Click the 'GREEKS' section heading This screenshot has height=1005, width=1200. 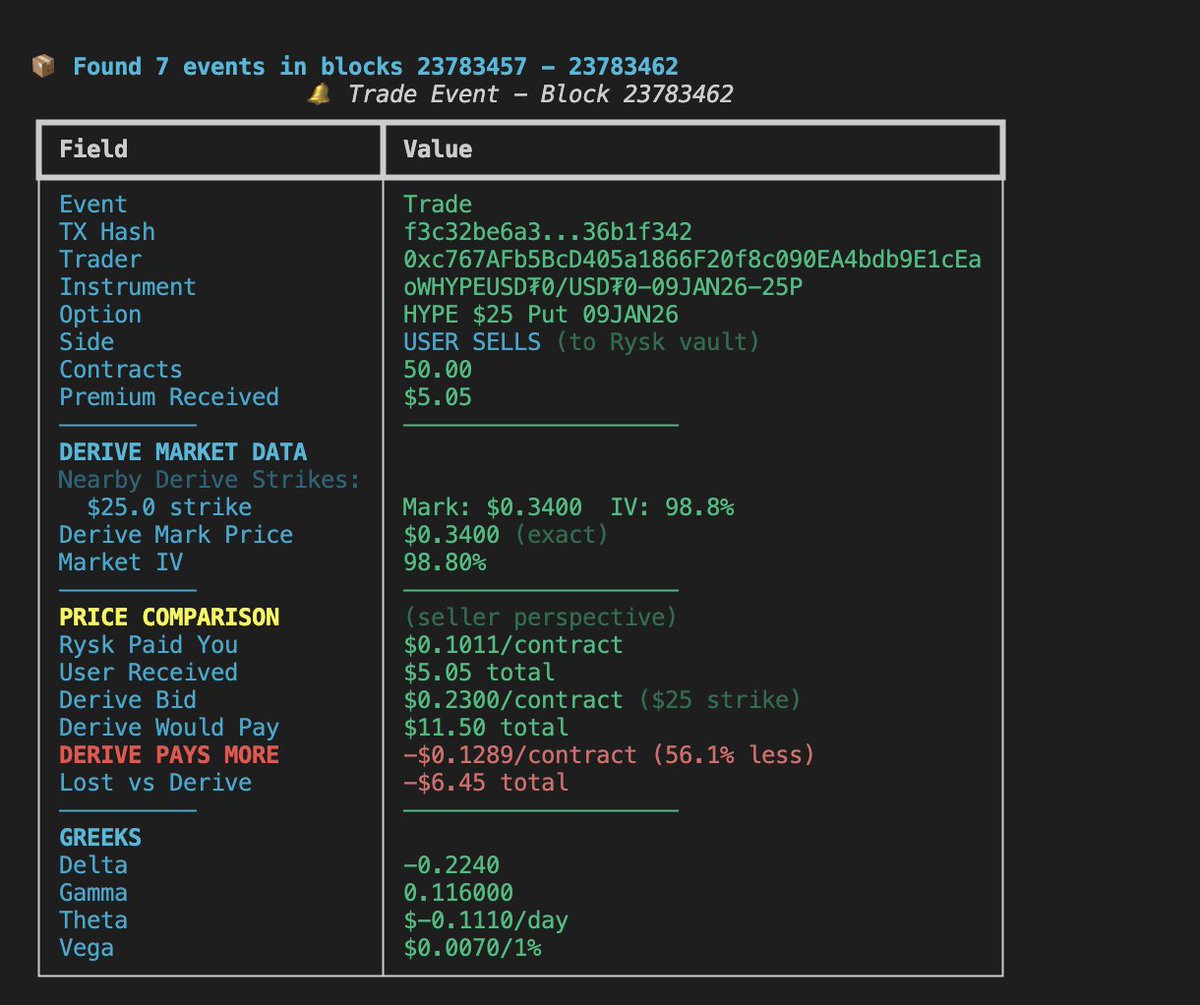pyautogui.click(x=100, y=837)
